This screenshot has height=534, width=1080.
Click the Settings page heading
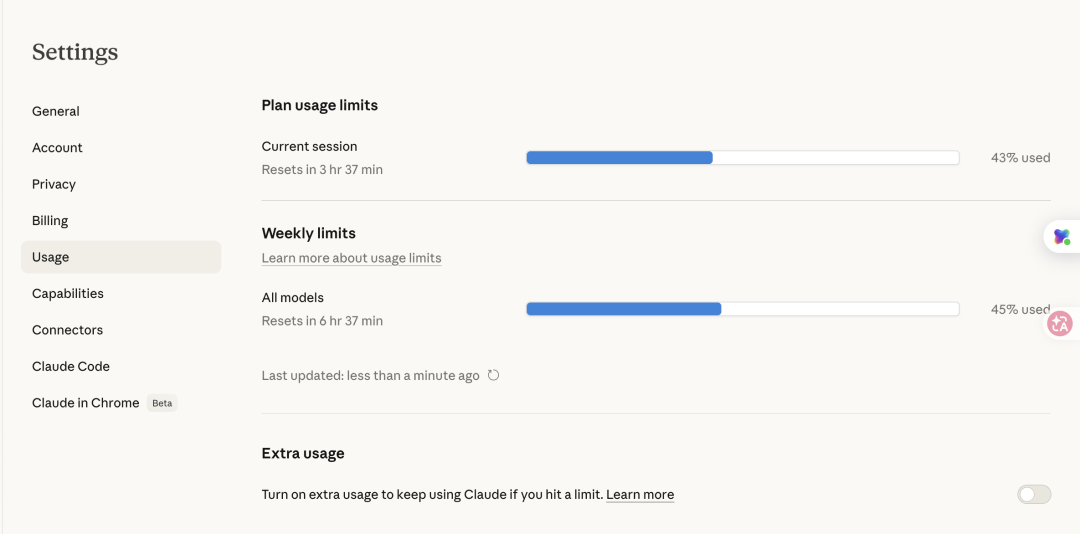click(x=75, y=52)
